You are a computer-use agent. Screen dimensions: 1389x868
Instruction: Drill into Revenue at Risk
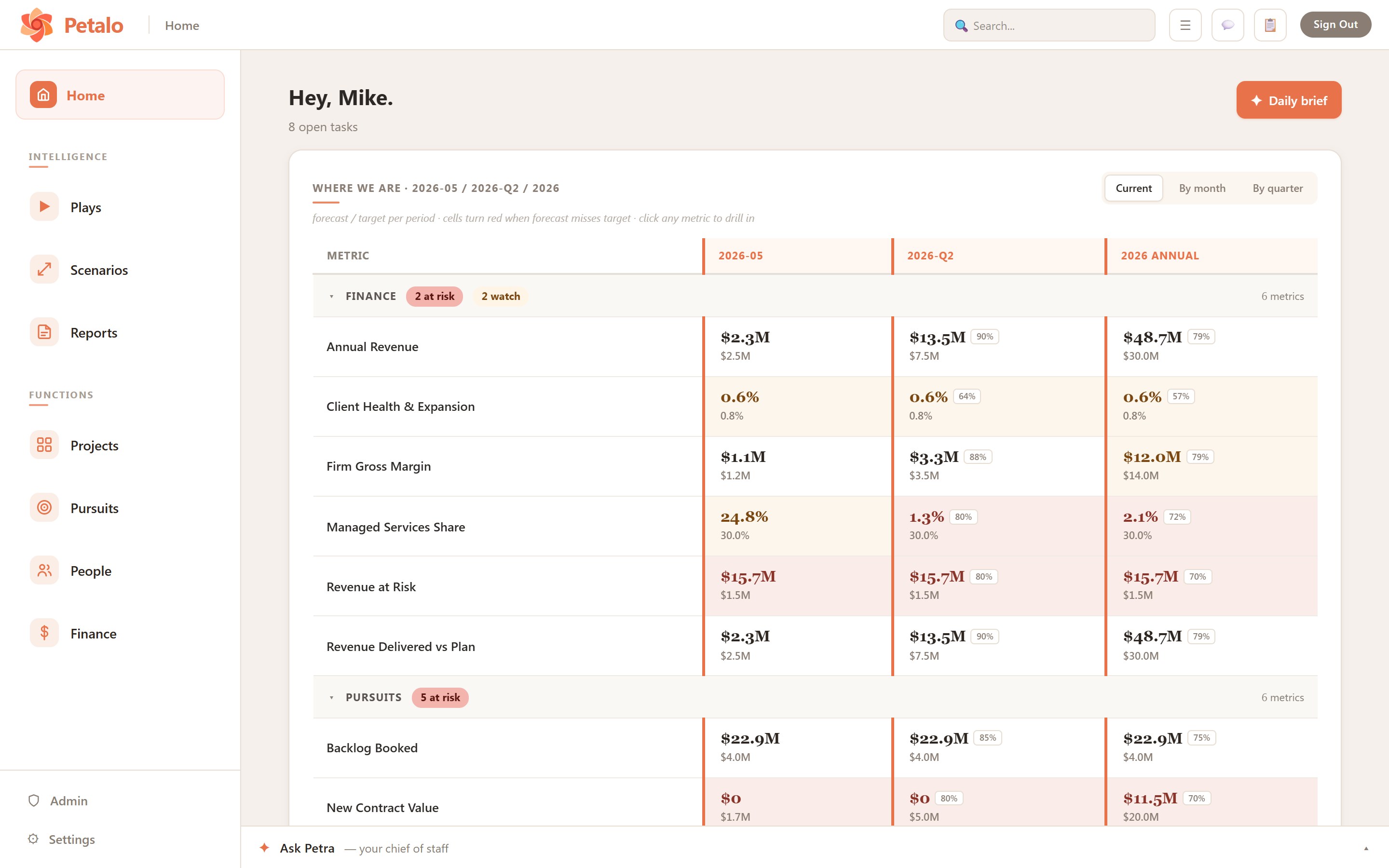point(371,587)
